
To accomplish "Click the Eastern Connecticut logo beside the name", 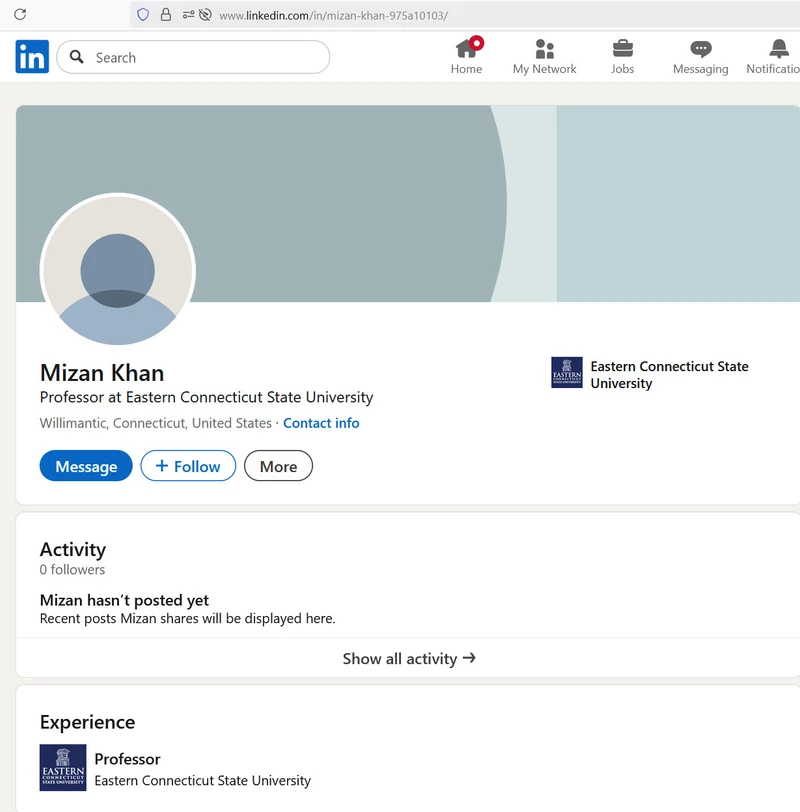I will pos(566,372).
